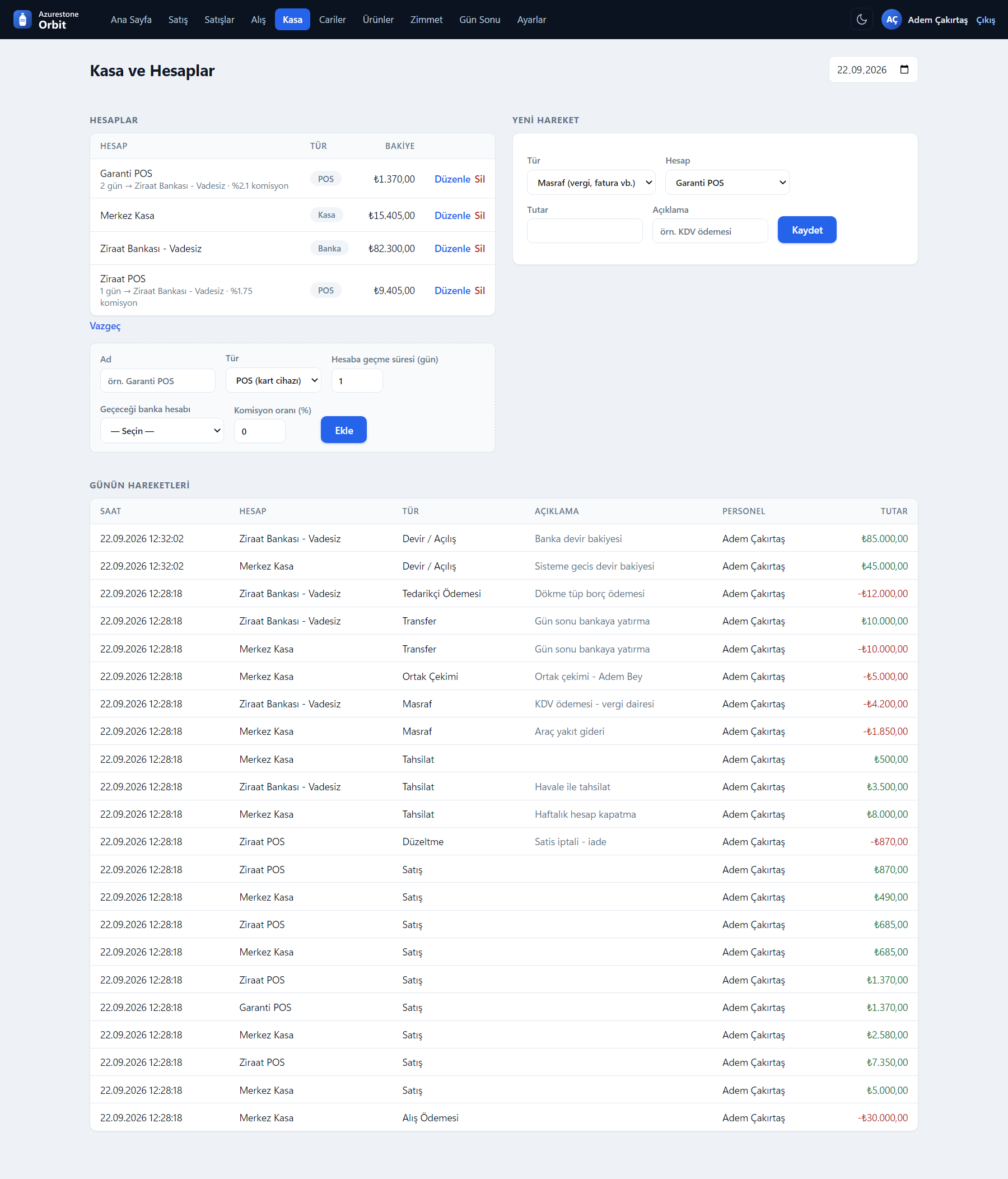This screenshot has width=1008, height=1179.
Task: Delete the Ziraat POS account with Sil
Action: [x=479, y=290]
